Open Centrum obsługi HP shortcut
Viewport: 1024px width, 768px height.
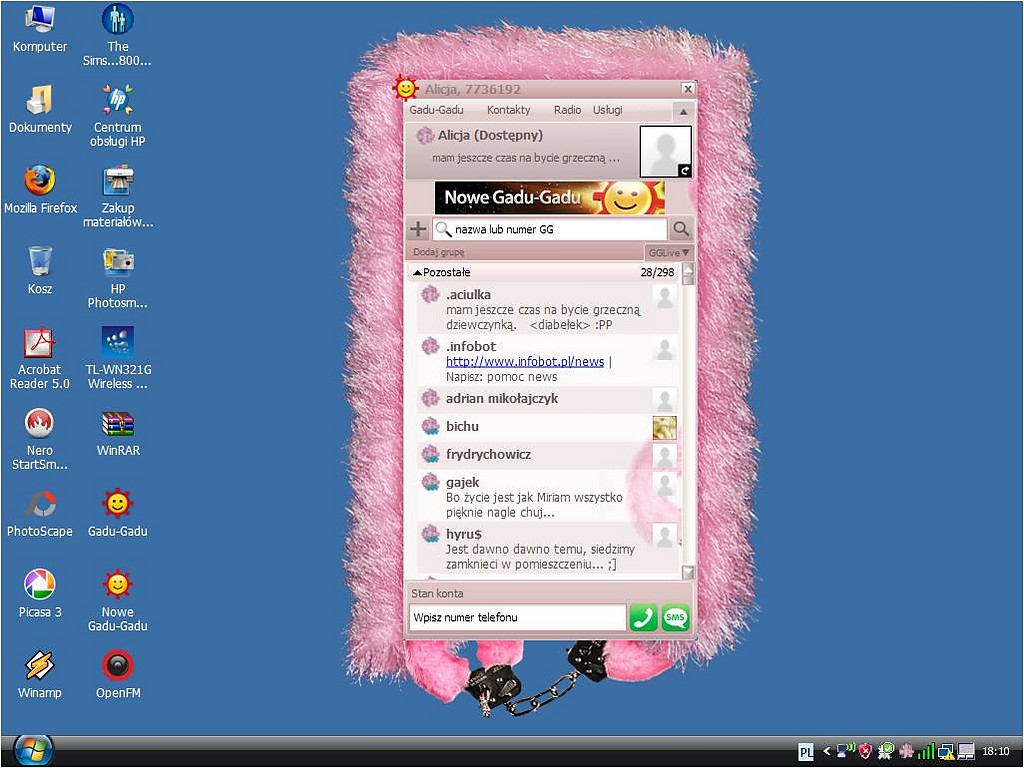click(118, 116)
